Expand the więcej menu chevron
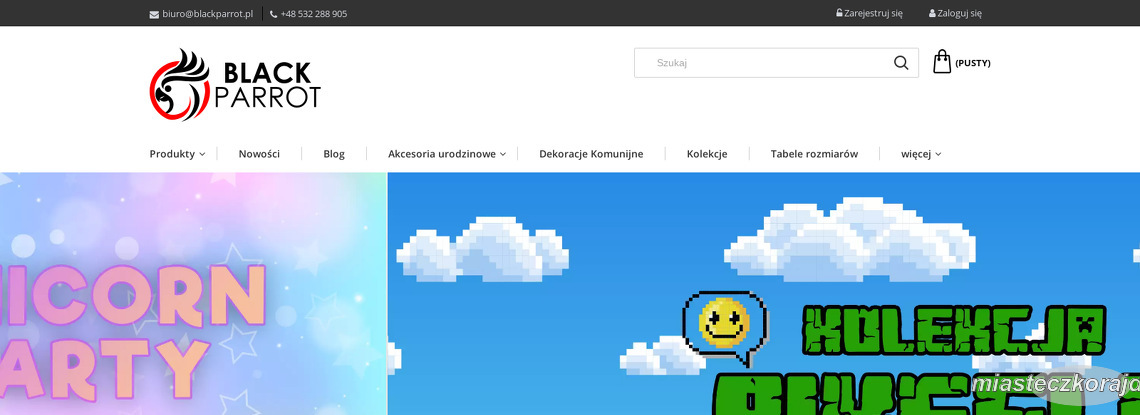This screenshot has width=1140, height=415. pos(939,154)
